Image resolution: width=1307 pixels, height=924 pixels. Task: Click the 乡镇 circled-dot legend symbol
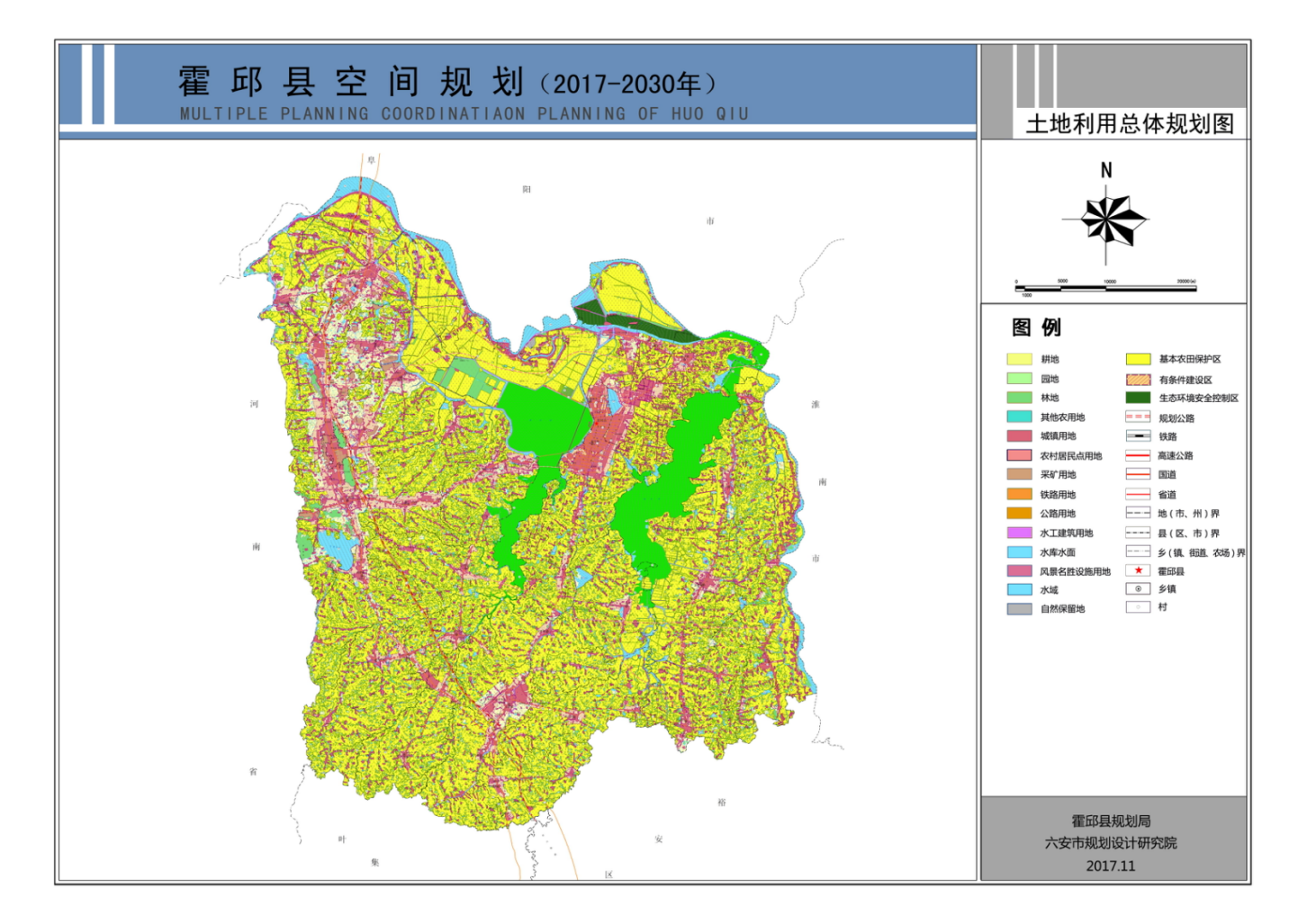pos(1138,589)
